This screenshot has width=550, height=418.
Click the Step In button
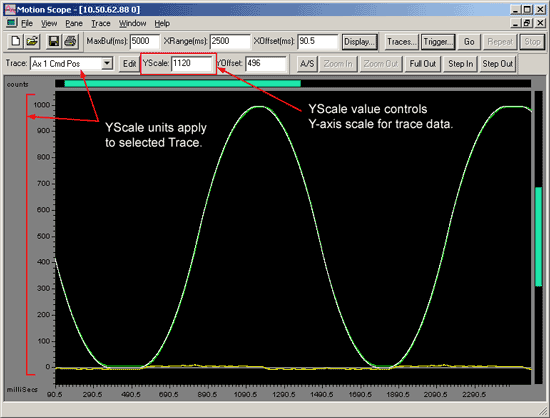point(460,64)
